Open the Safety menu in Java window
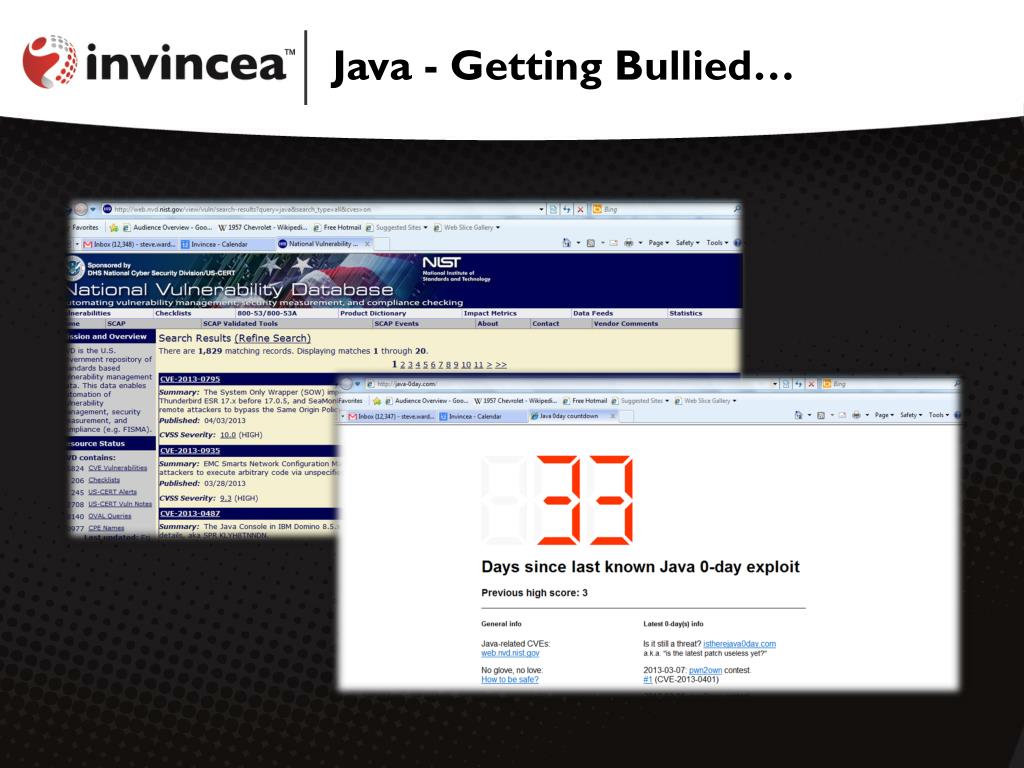The height and width of the screenshot is (768, 1024). 910,415
